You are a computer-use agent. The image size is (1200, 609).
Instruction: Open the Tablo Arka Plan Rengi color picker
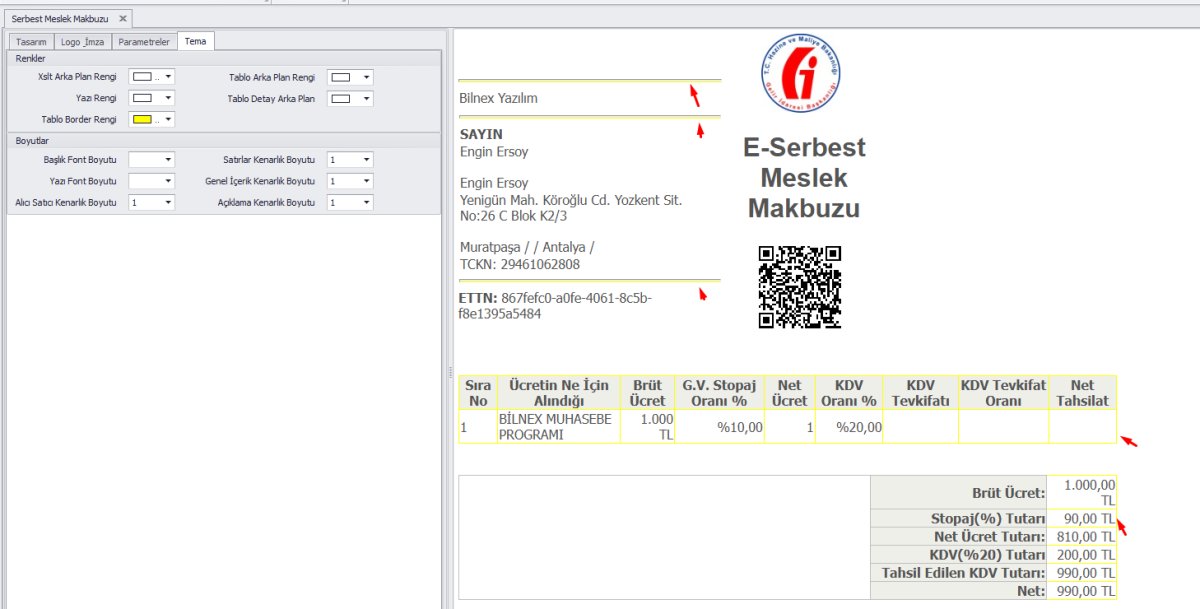pyautogui.click(x=350, y=76)
